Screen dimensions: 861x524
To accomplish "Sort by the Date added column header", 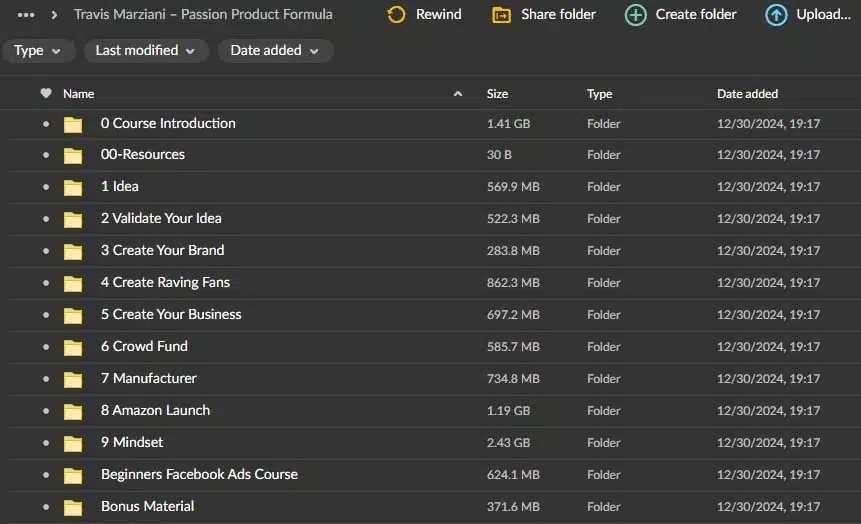I will click(747, 94).
